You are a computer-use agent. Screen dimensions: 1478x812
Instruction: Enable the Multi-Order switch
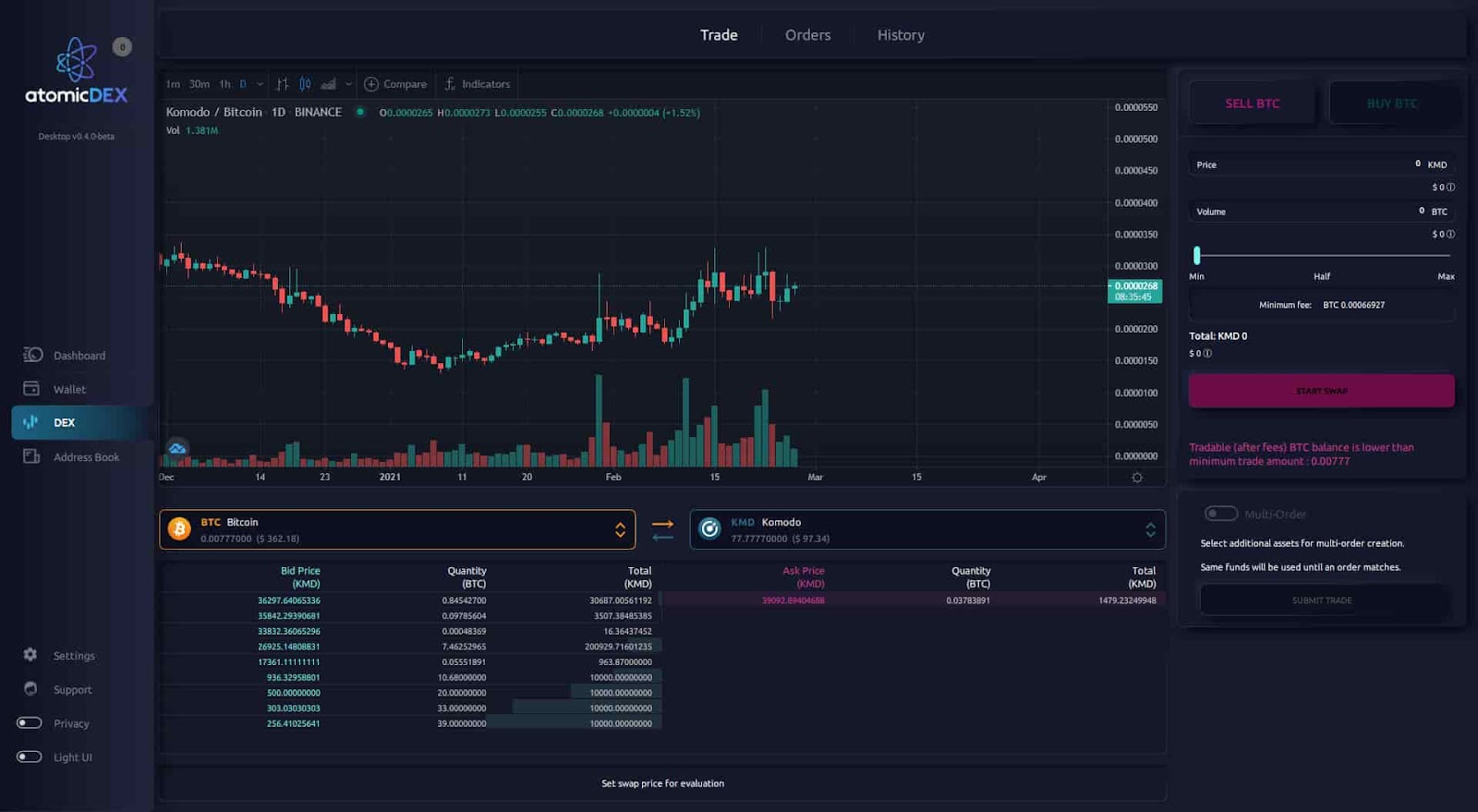[x=1221, y=514]
